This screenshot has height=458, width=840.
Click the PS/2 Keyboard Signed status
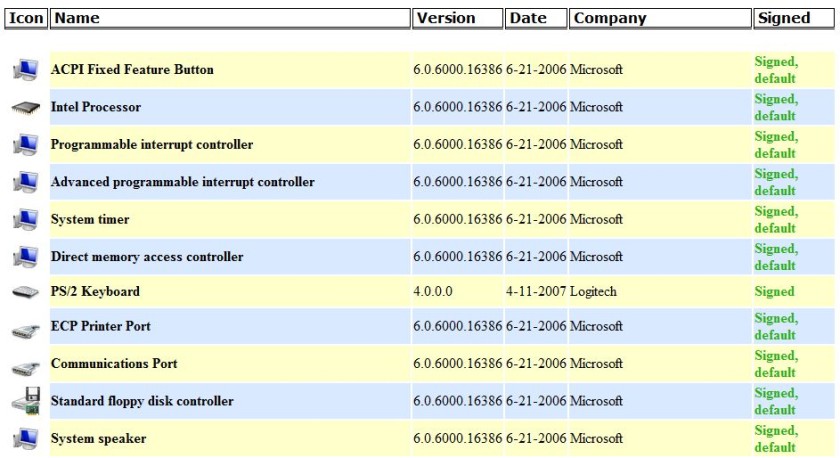tap(774, 291)
